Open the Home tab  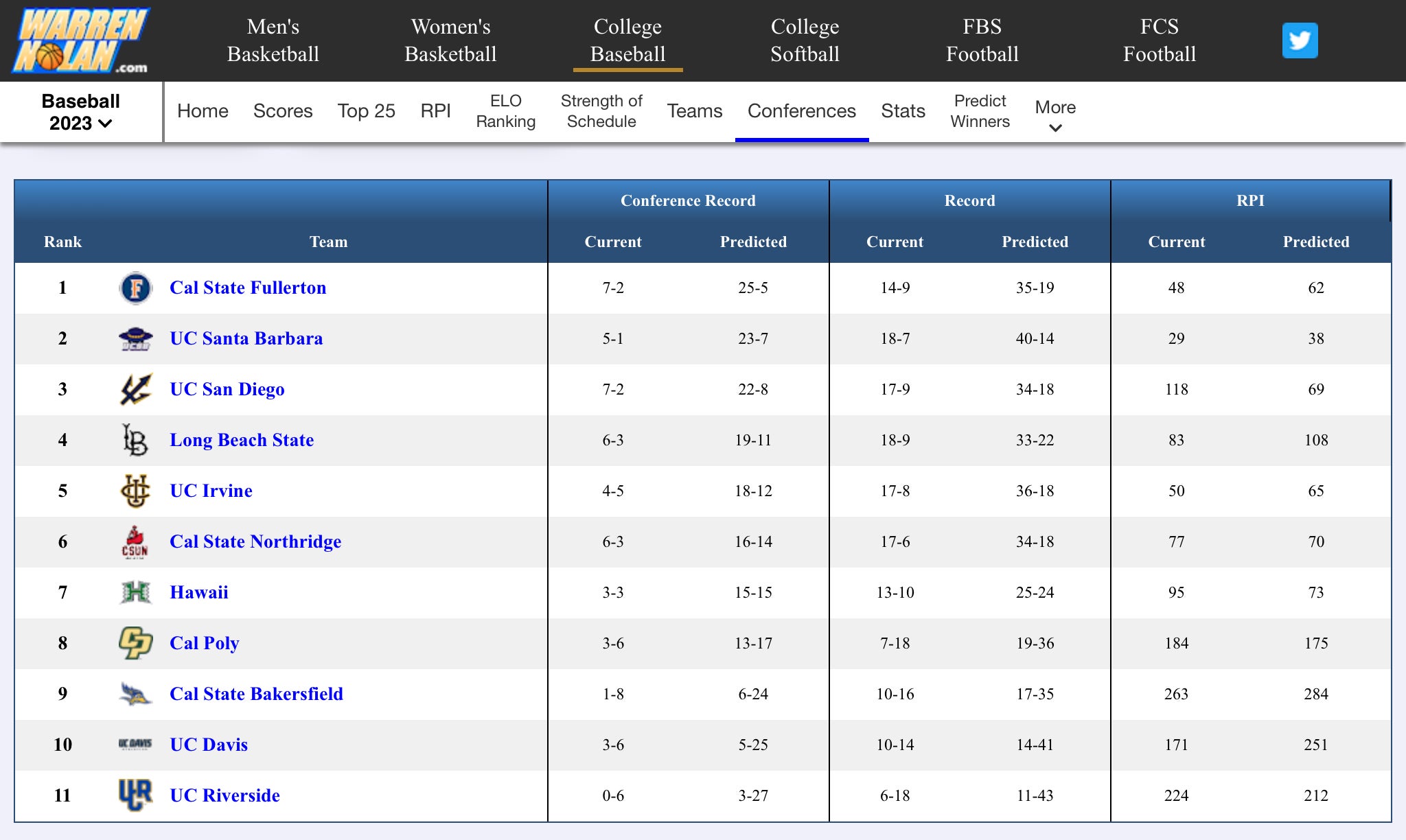(203, 111)
